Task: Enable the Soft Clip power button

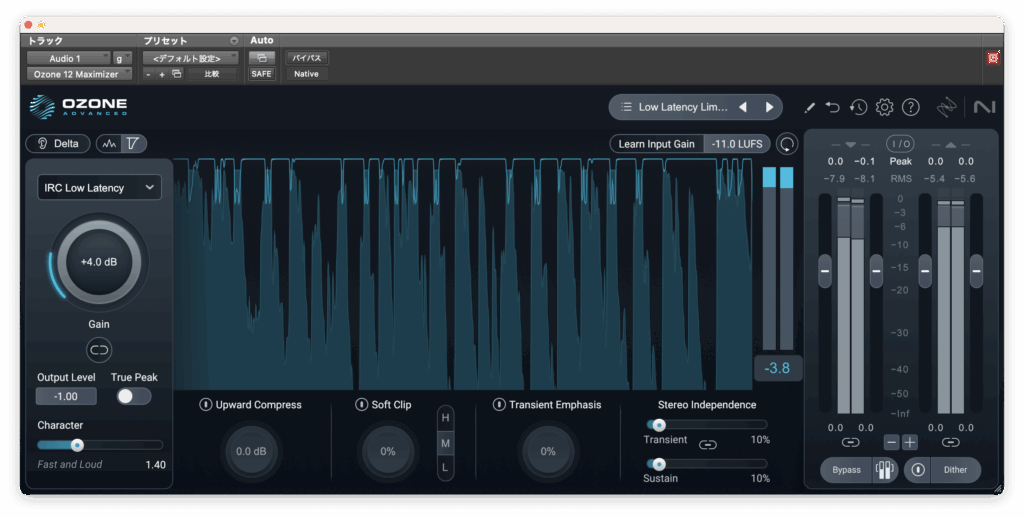Action: (362, 405)
